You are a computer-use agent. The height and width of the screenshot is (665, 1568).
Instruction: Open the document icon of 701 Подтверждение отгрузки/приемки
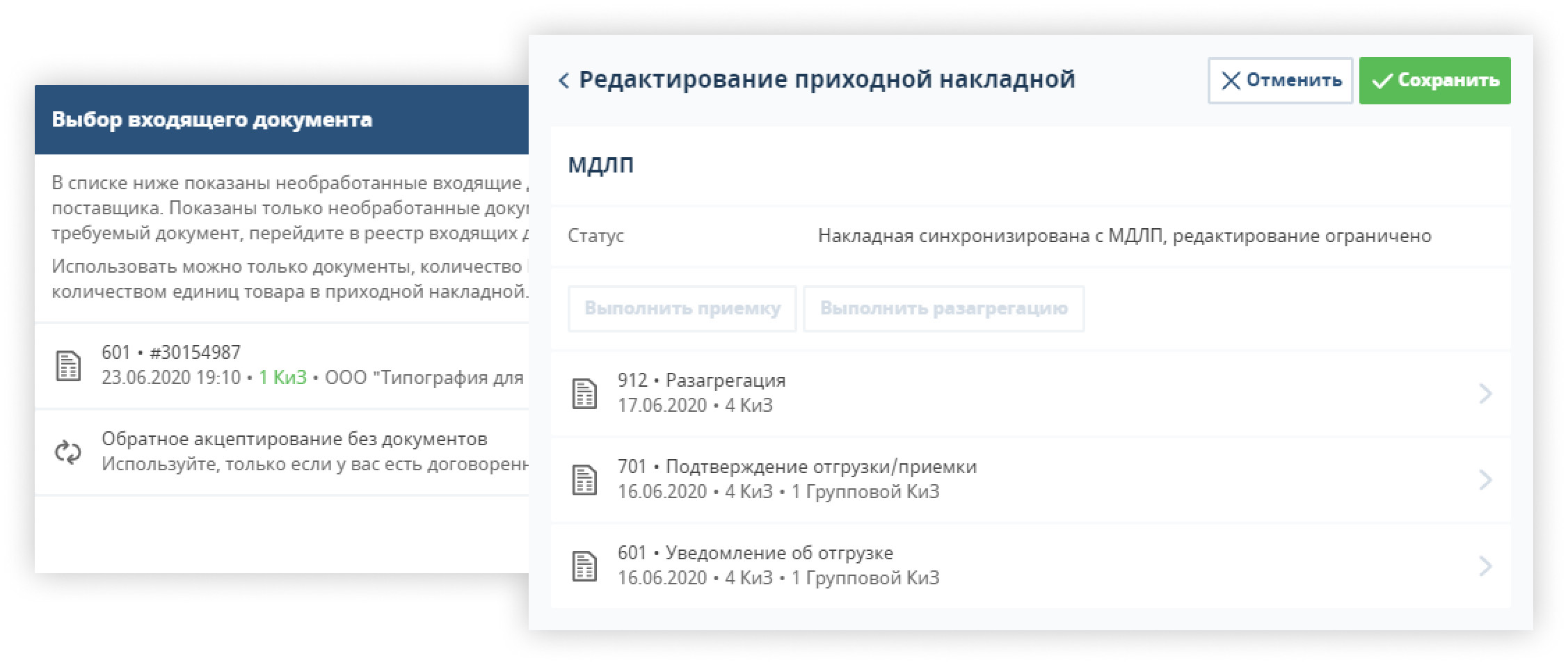pos(584,480)
